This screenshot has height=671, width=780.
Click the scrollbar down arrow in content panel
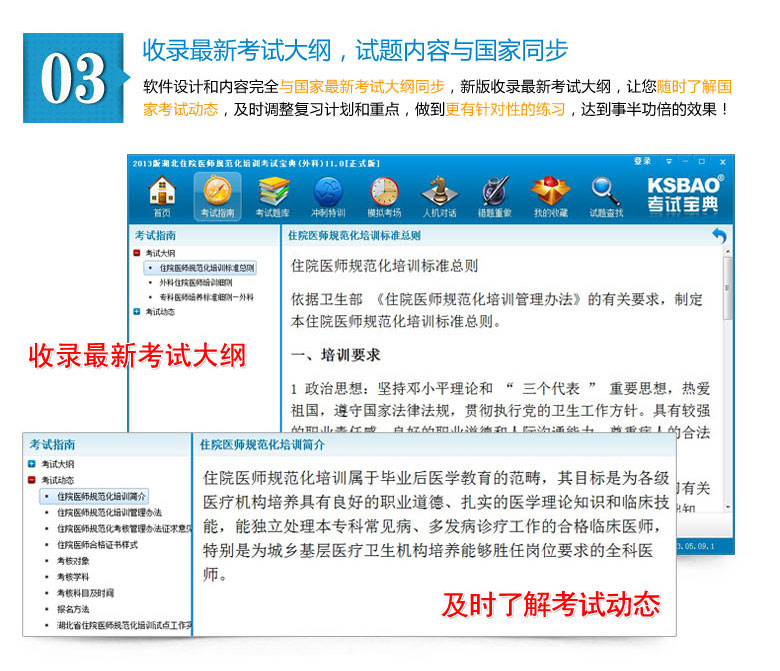pos(727,507)
